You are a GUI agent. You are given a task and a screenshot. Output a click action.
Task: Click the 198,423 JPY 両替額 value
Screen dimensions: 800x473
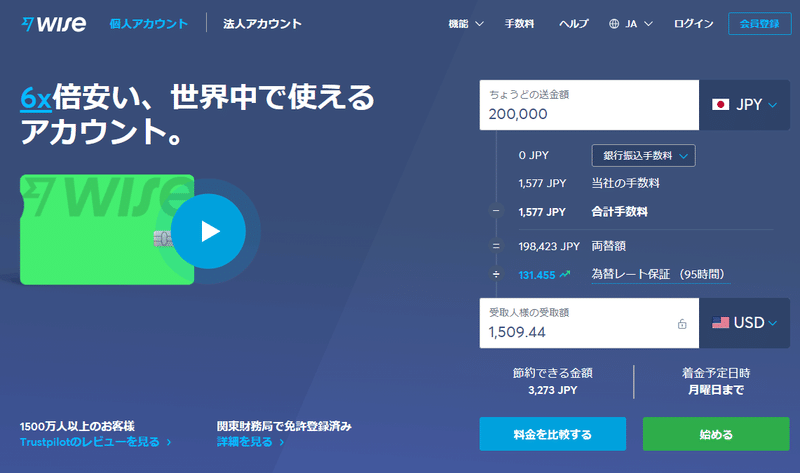click(x=549, y=246)
